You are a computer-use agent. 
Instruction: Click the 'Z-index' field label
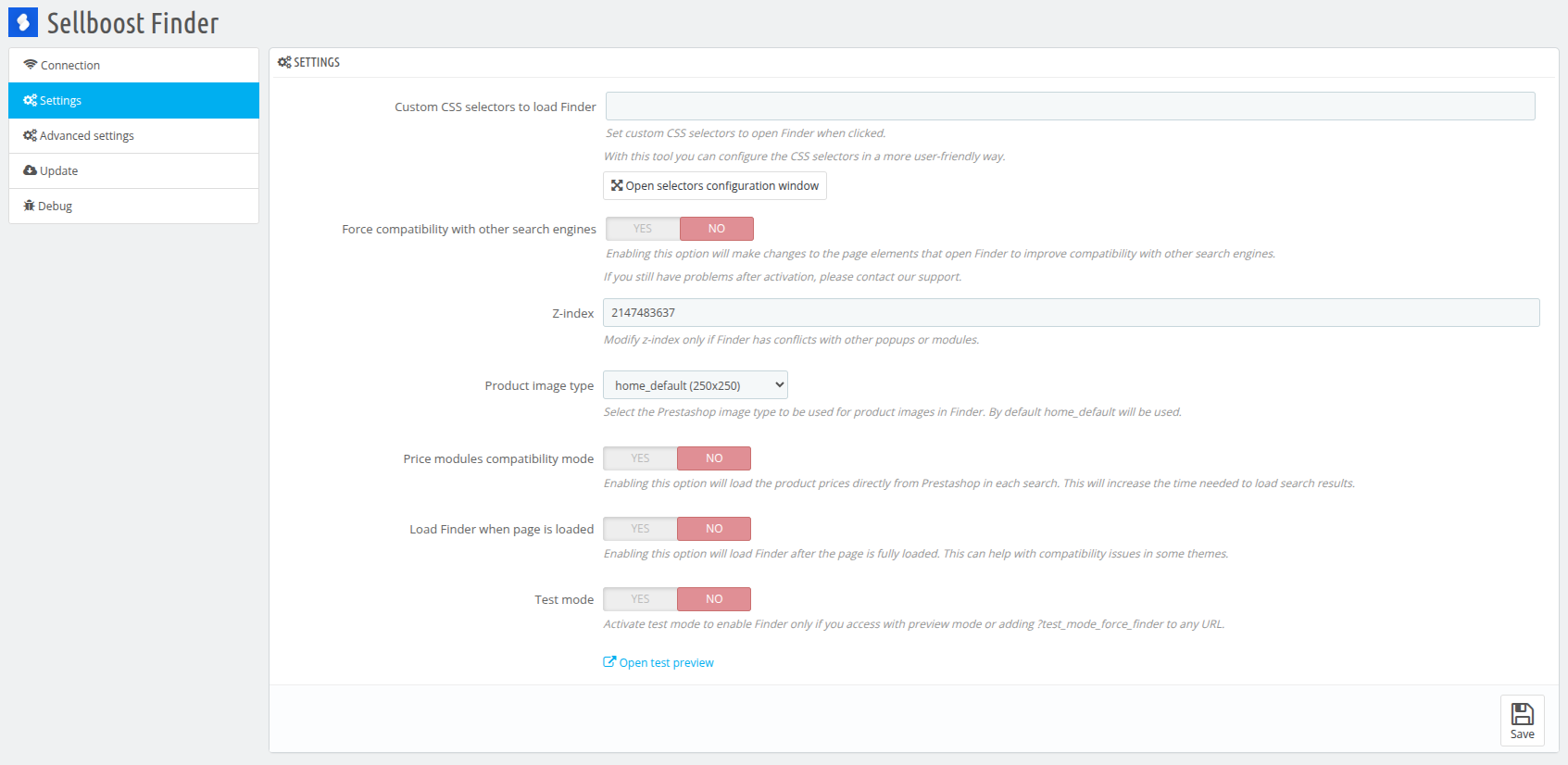pyautogui.click(x=573, y=313)
